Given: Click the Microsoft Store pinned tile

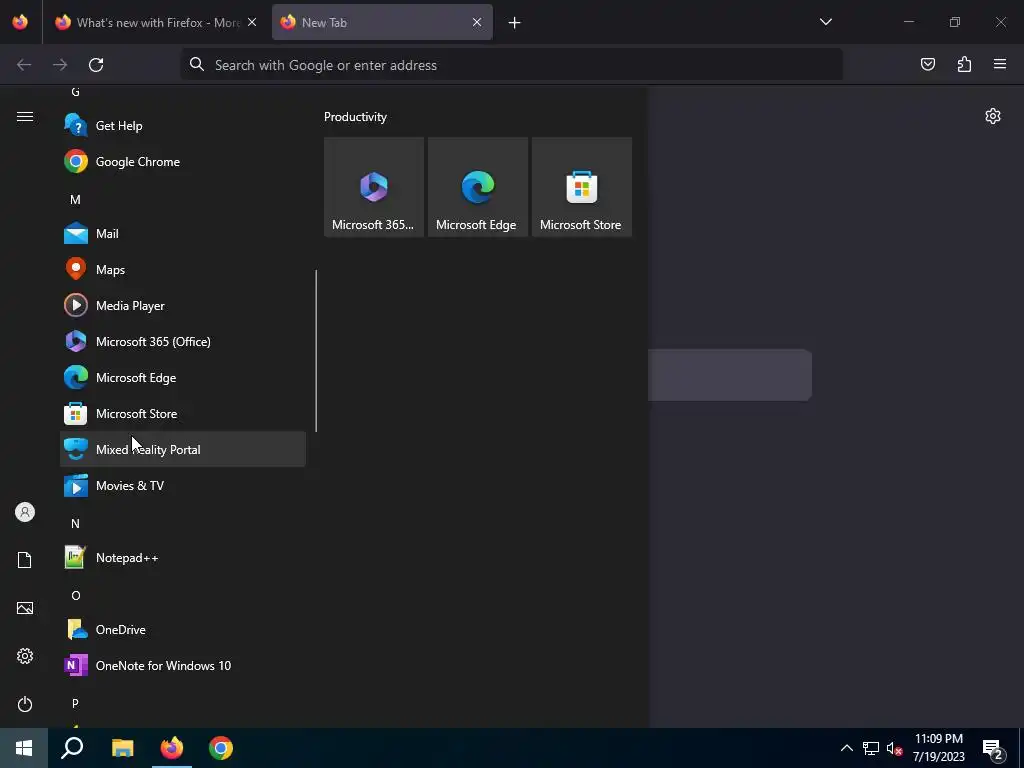Looking at the screenshot, I should pos(581,187).
